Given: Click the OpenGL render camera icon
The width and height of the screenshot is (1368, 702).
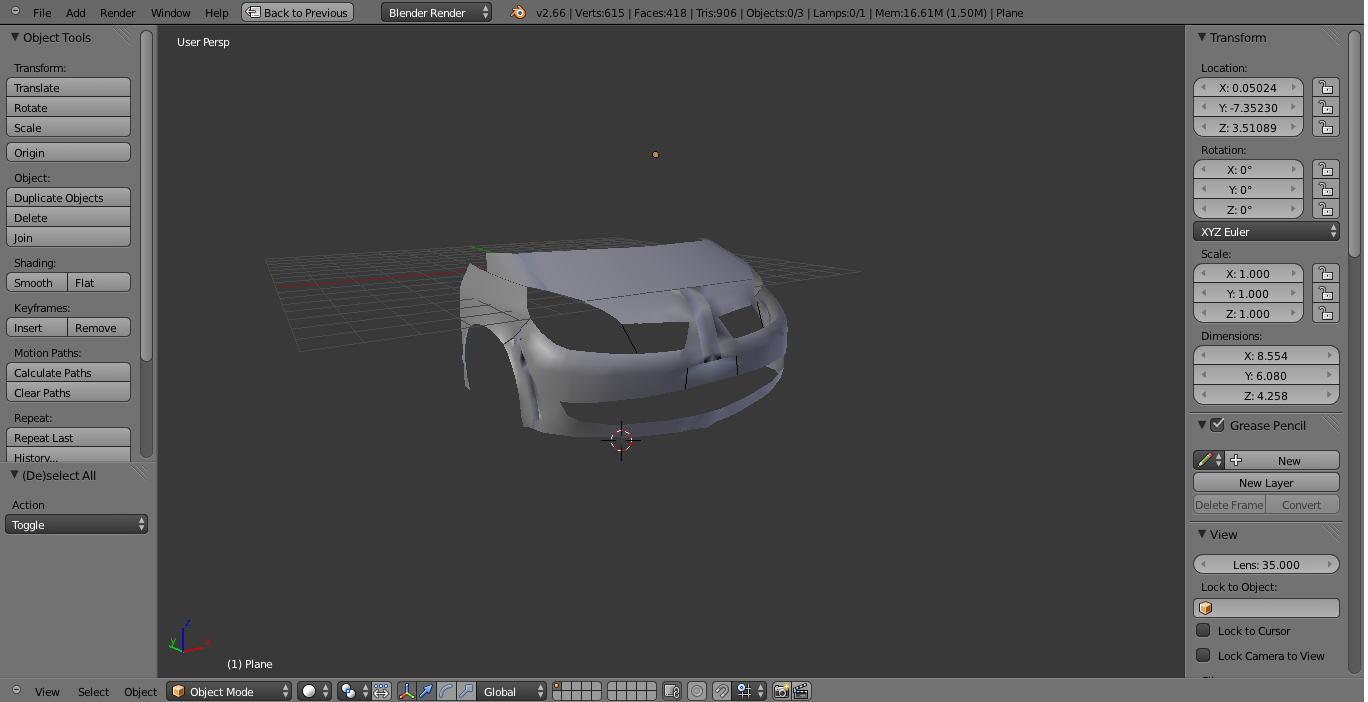Looking at the screenshot, I should (x=782, y=691).
